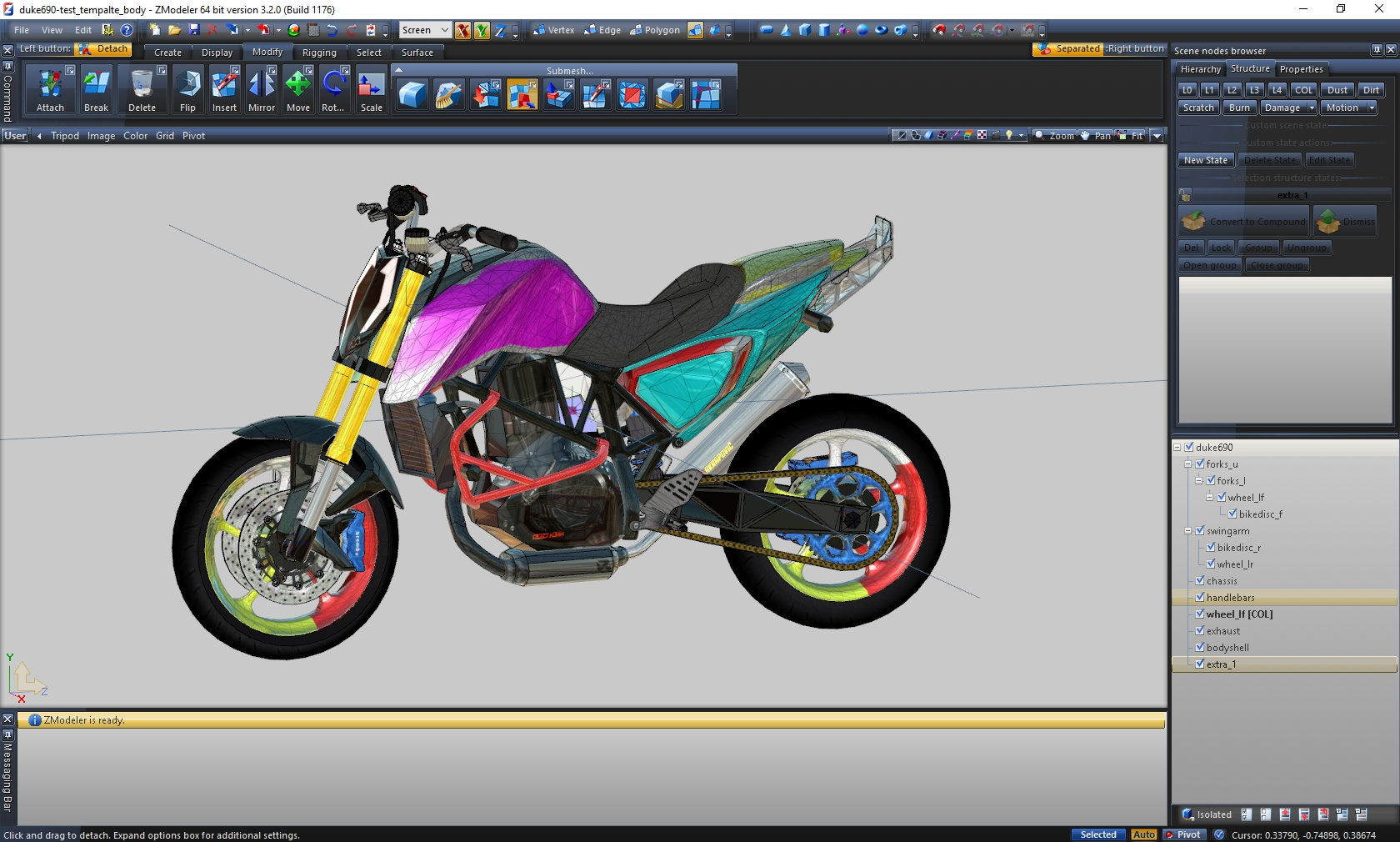Switch to the Rigging tab
The image size is (1400, 842).
click(x=319, y=53)
